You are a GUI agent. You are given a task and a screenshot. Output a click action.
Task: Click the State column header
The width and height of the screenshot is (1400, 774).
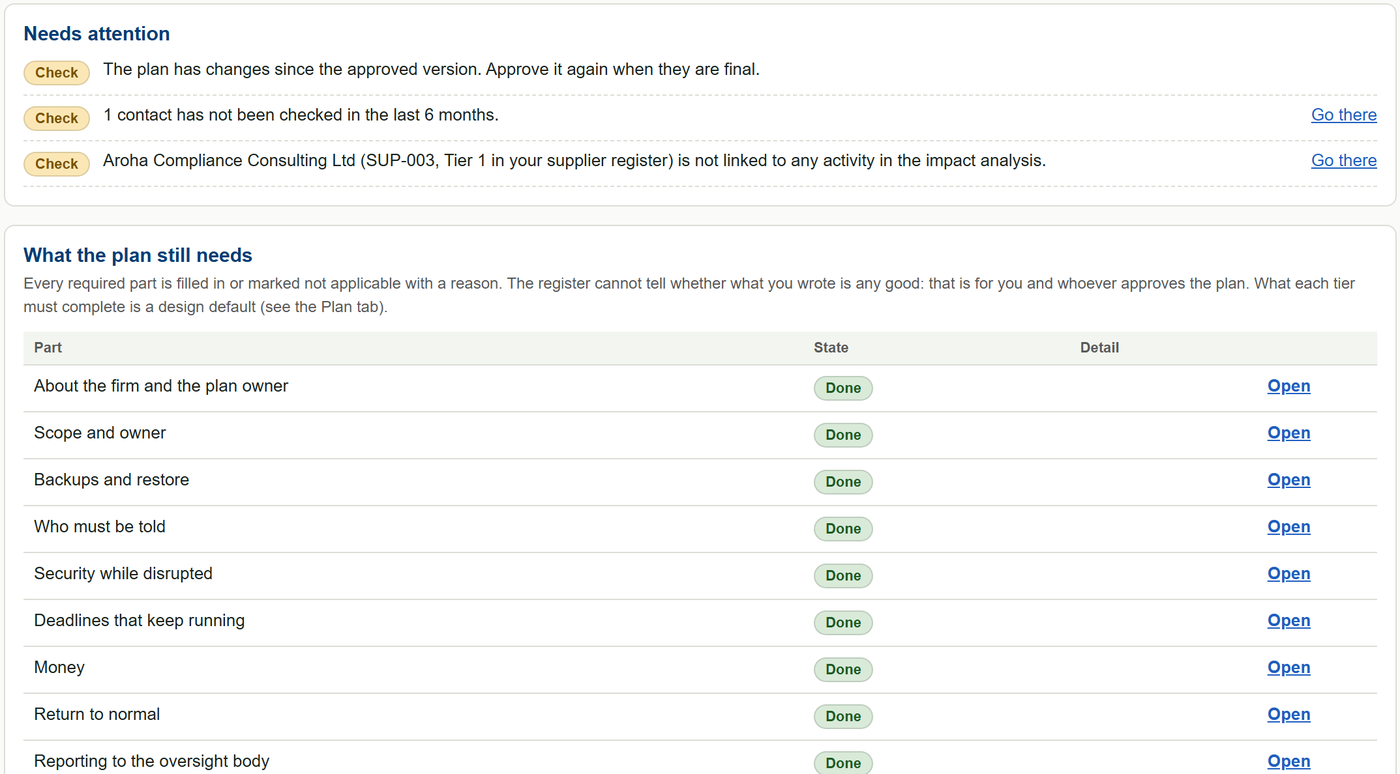(831, 348)
